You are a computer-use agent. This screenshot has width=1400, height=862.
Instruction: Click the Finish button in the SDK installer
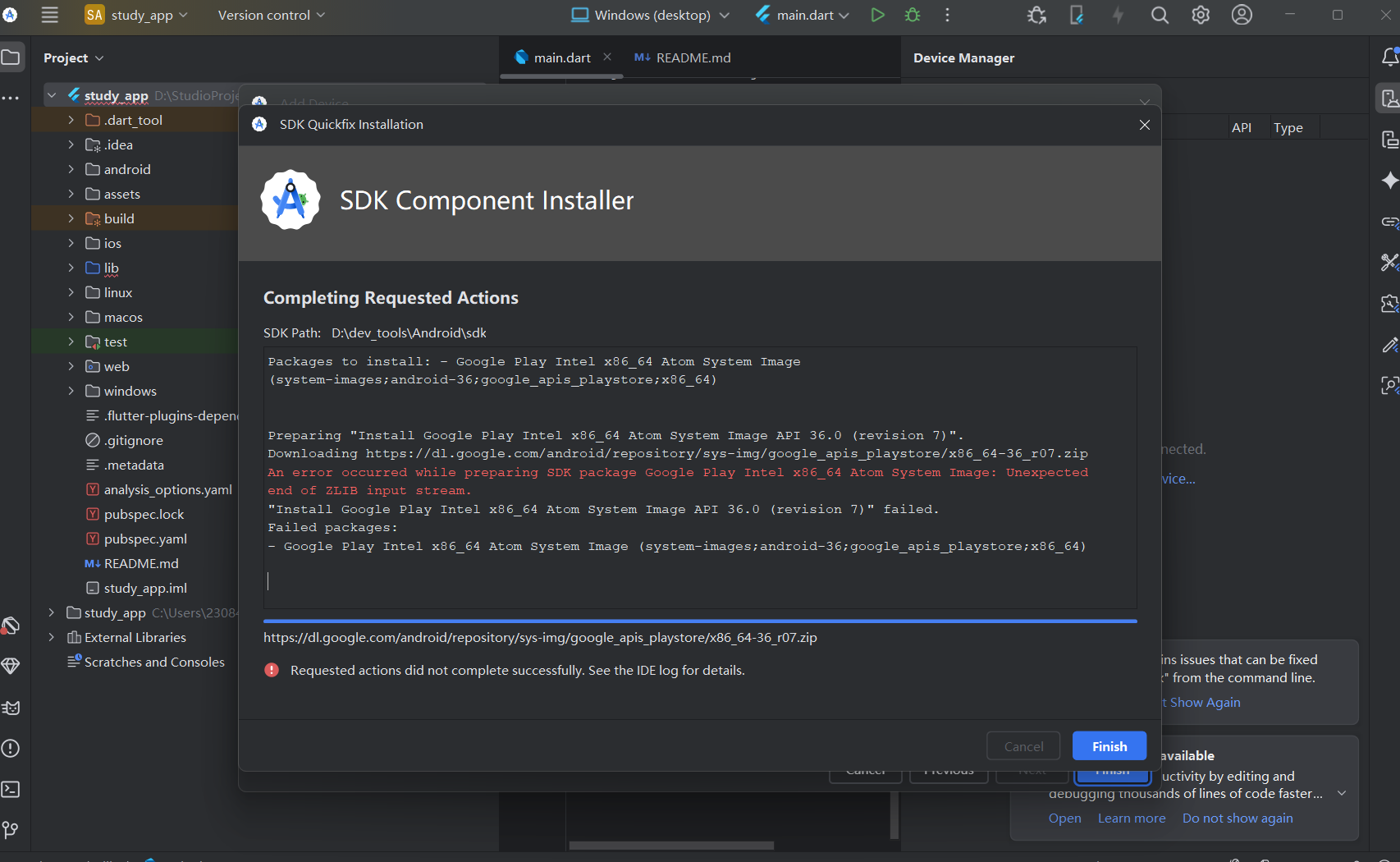click(x=1109, y=746)
